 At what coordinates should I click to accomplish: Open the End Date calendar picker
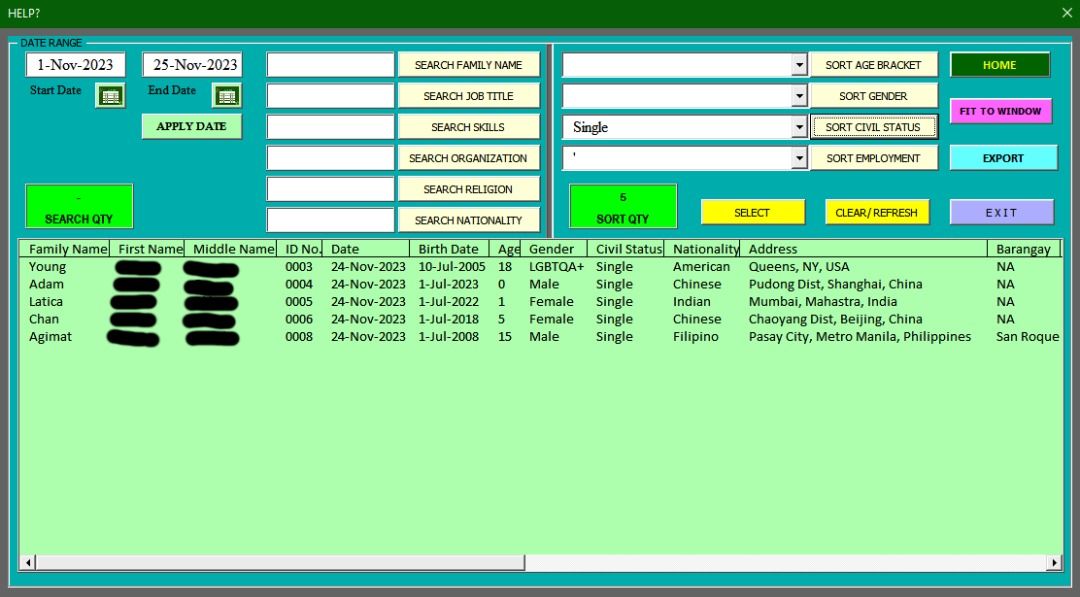click(x=228, y=96)
